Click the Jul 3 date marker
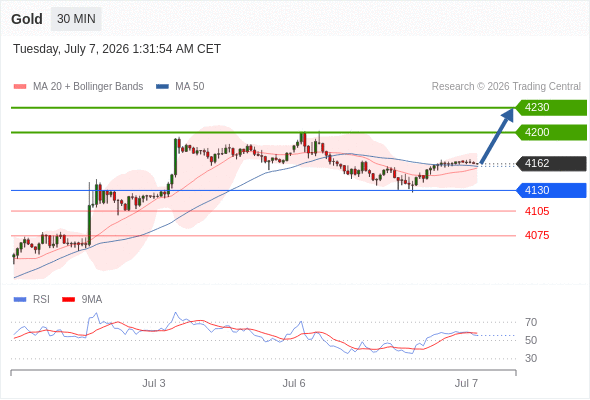The image size is (590, 400). tap(154, 383)
